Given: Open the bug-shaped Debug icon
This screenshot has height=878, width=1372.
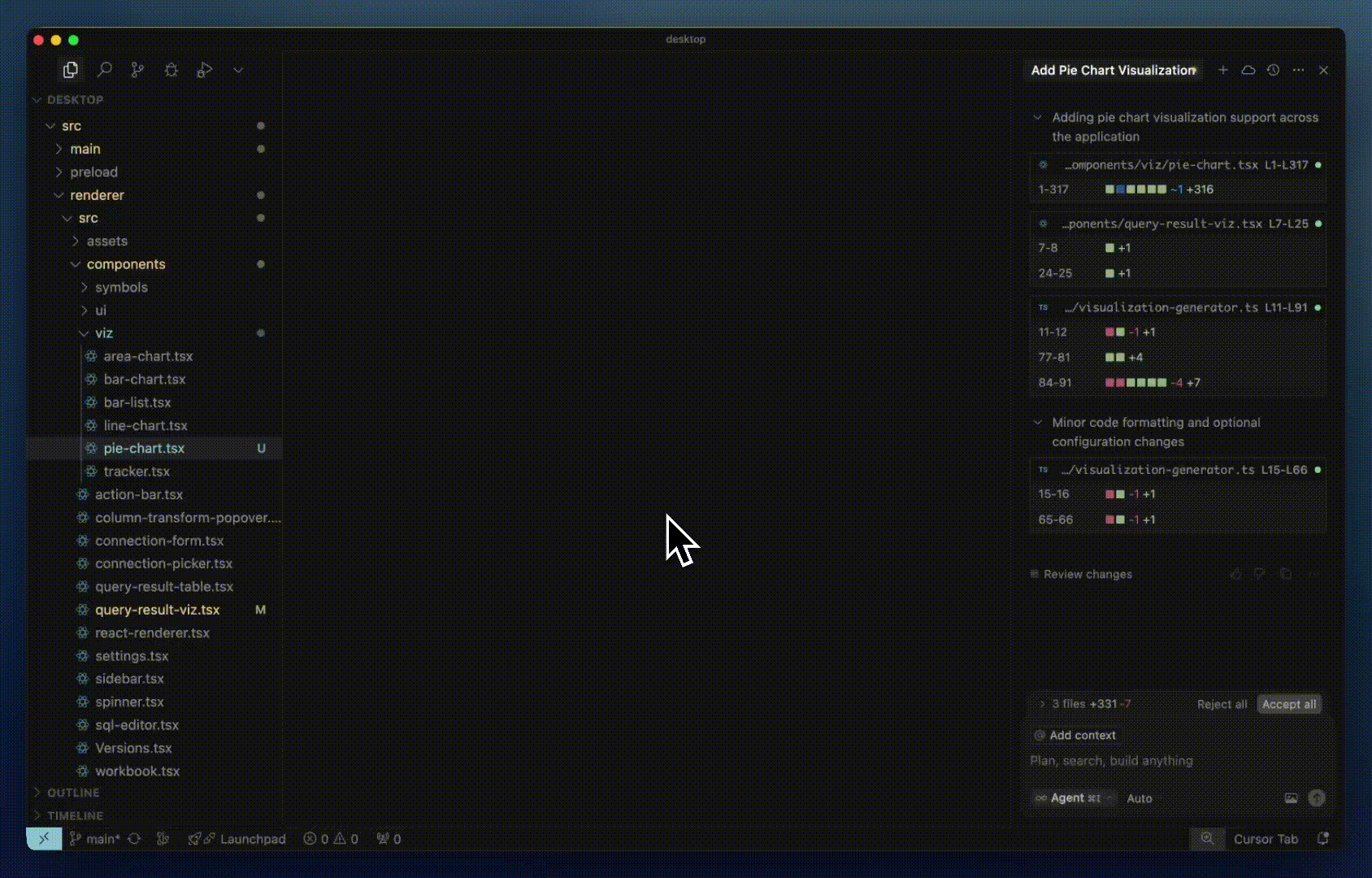Looking at the screenshot, I should 171,70.
